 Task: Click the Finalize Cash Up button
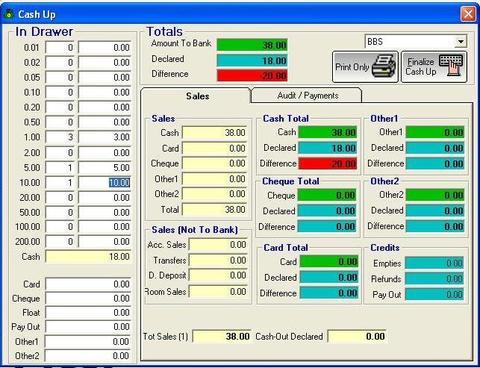[434, 67]
